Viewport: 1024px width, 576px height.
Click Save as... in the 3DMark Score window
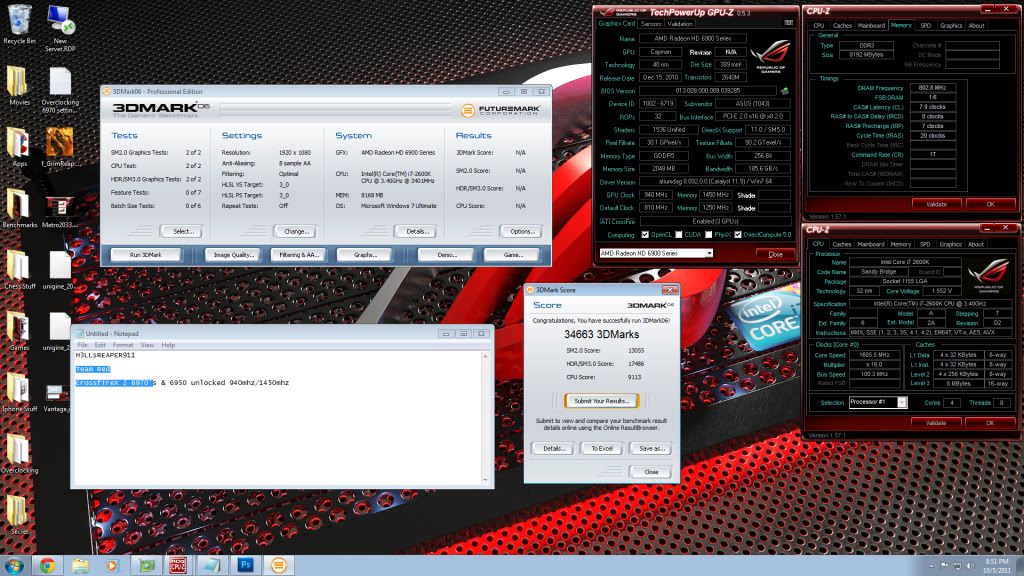[651, 449]
